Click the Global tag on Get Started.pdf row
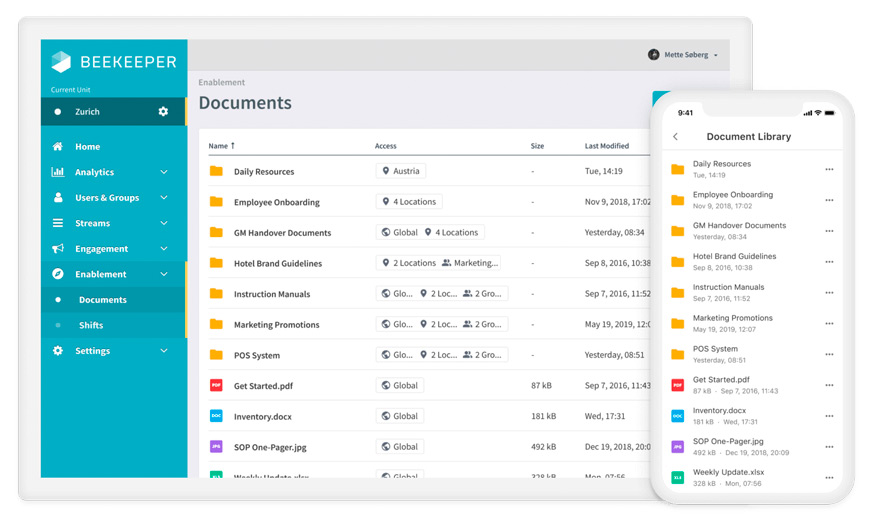The width and height of the screenshot is (873, 525). pyautogui.click(x=400, y=385)
